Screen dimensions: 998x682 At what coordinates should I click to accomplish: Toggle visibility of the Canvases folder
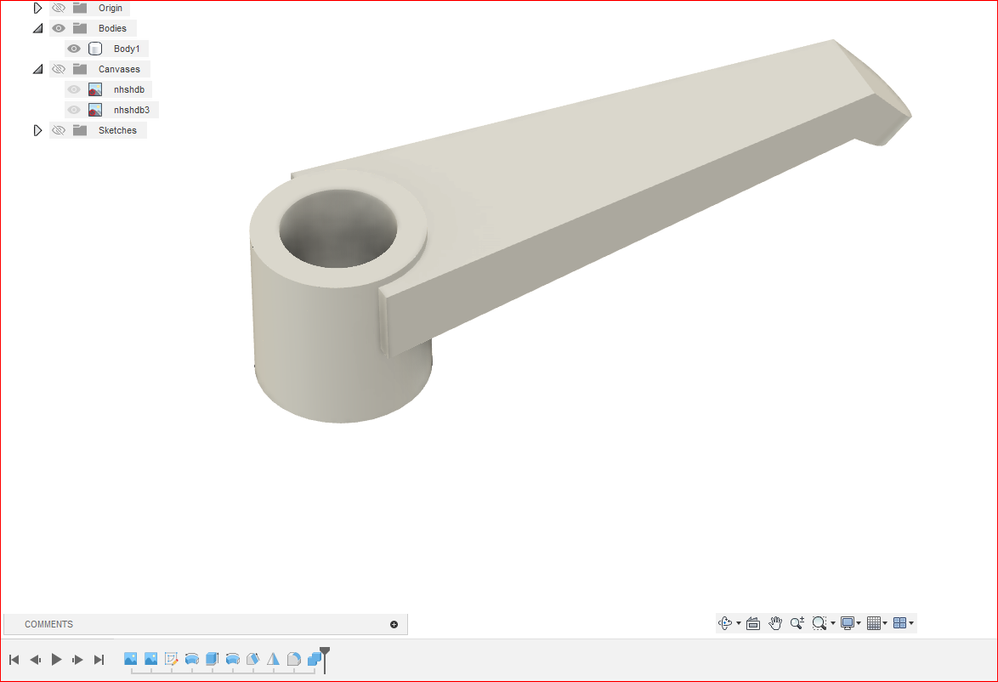point(58,69)
